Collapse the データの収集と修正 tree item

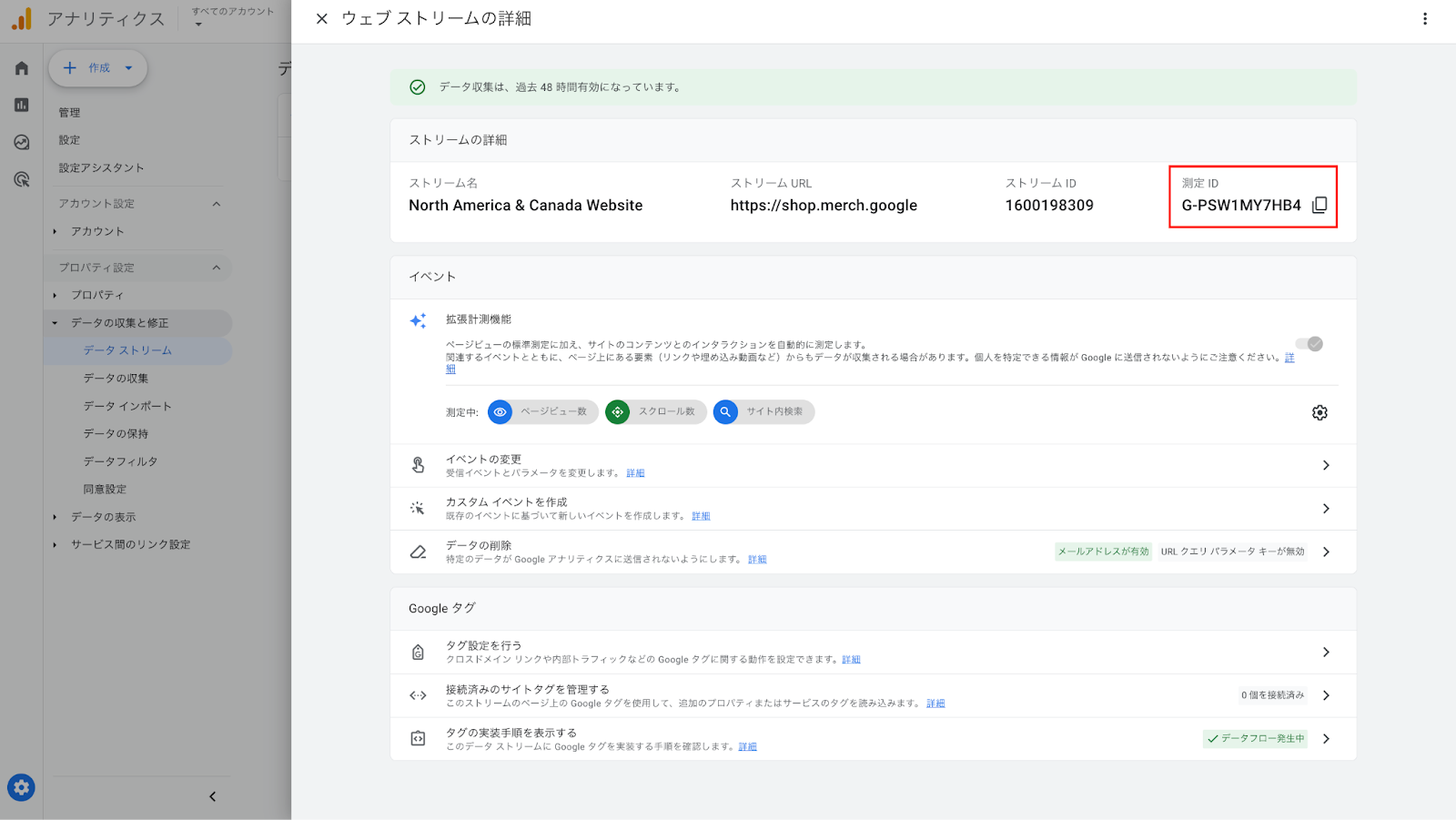tap(55, 323)
